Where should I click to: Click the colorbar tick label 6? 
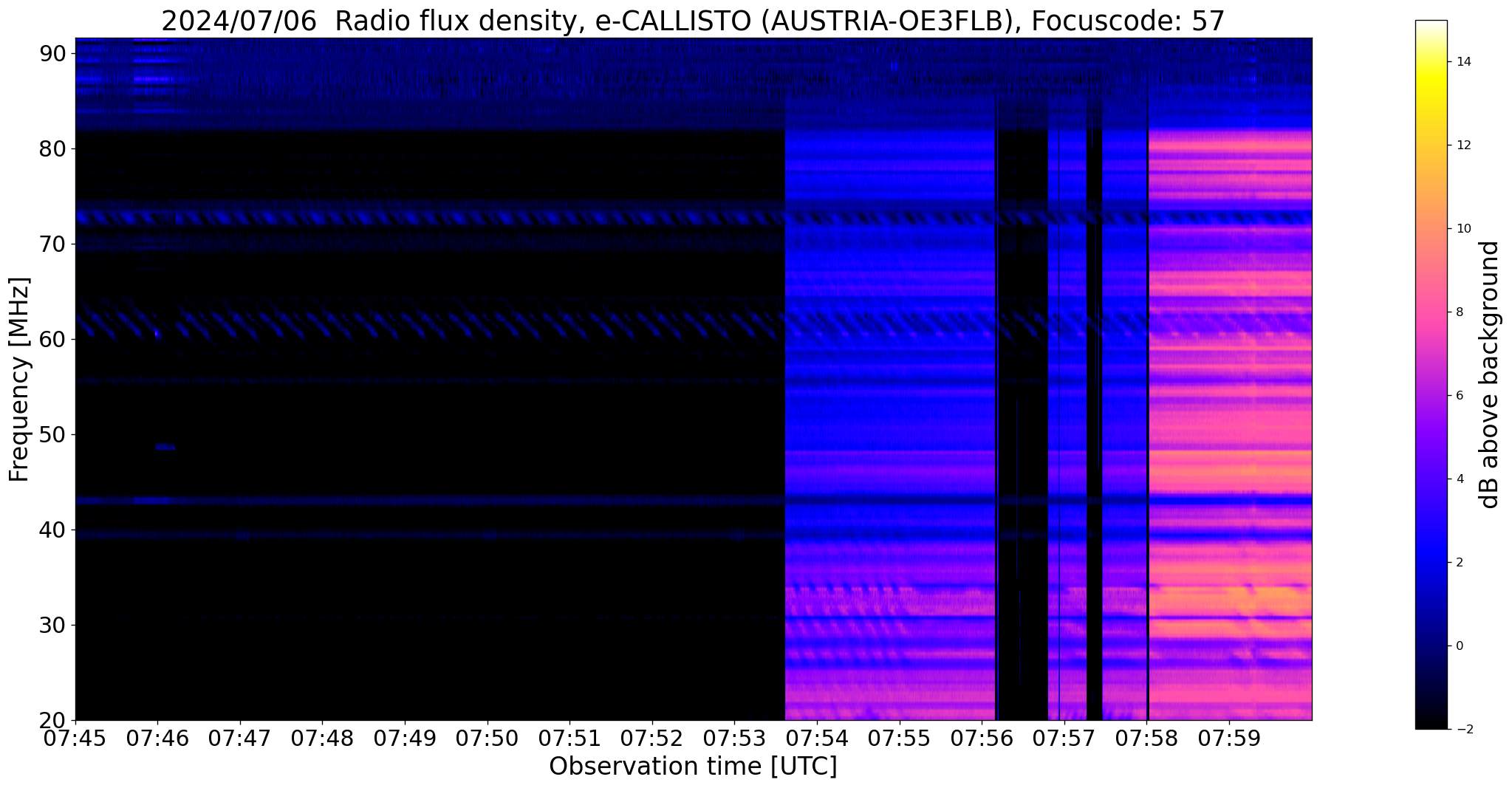tap(1458, 396)
